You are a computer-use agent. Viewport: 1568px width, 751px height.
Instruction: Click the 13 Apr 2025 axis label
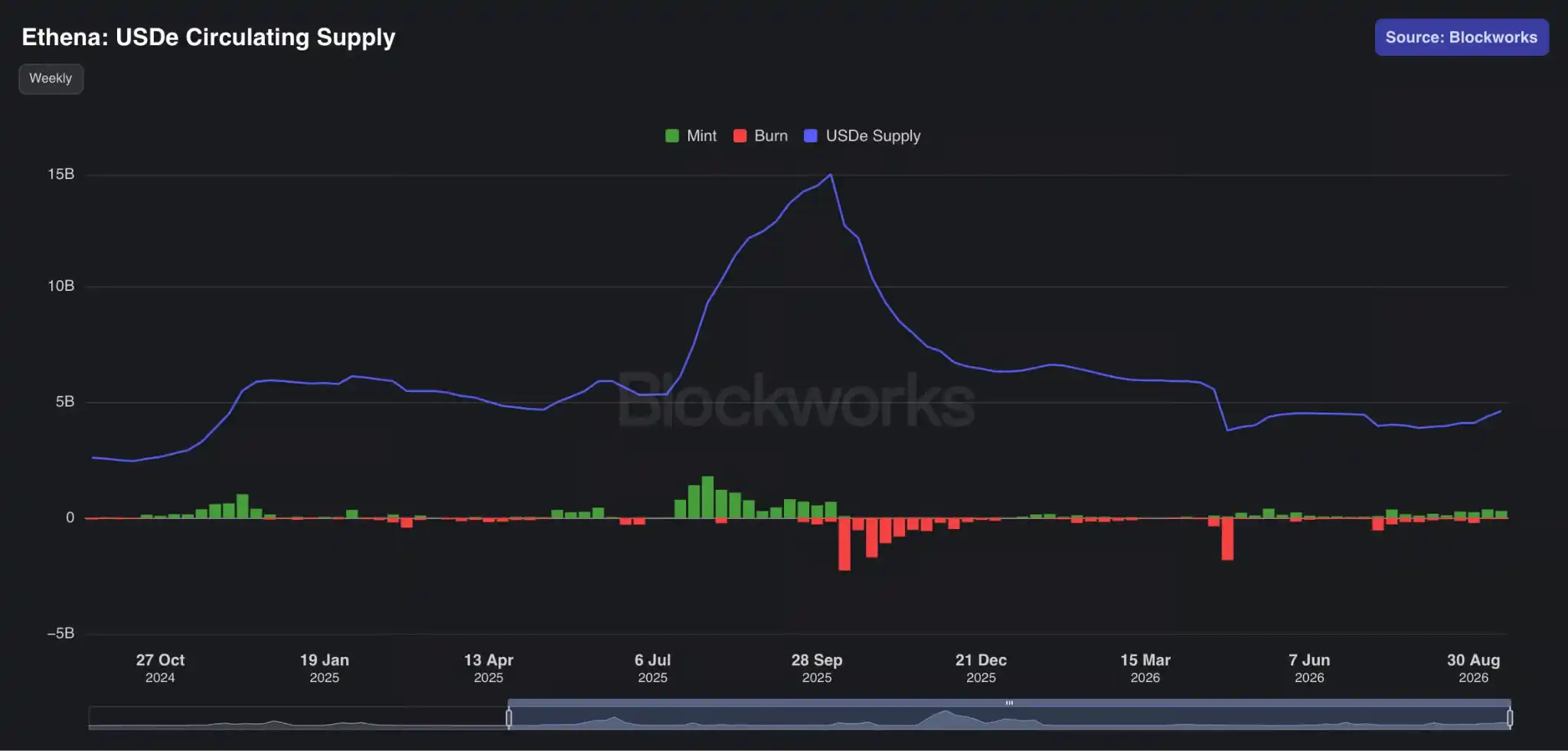point(488,668)
